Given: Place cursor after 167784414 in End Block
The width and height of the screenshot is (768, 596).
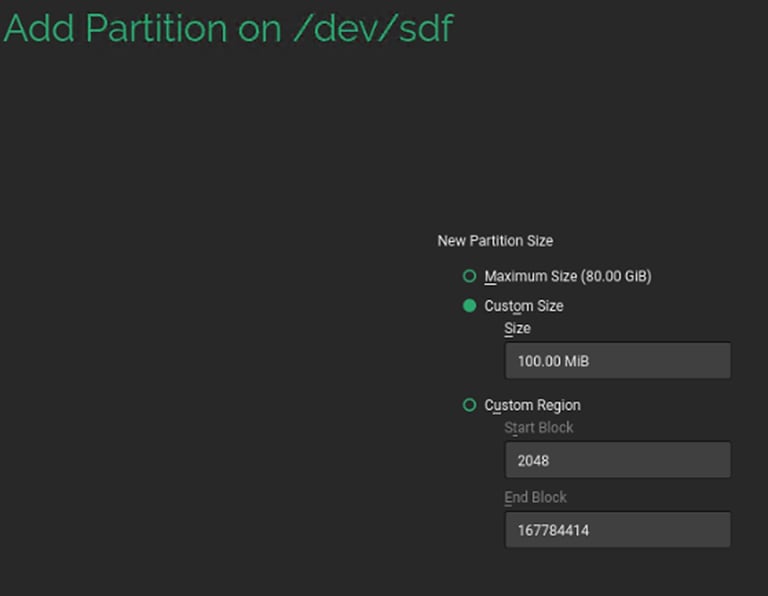Looking at the screenshot, I should point(590,531).
